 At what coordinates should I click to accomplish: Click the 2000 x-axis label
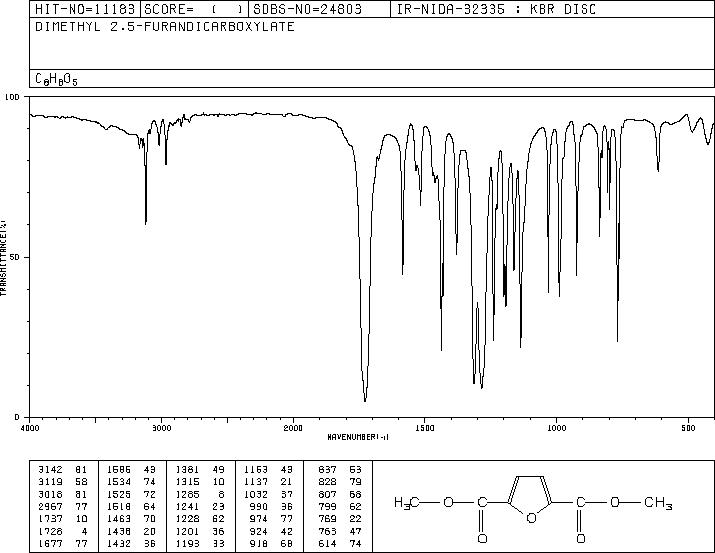tap(293, 428)
